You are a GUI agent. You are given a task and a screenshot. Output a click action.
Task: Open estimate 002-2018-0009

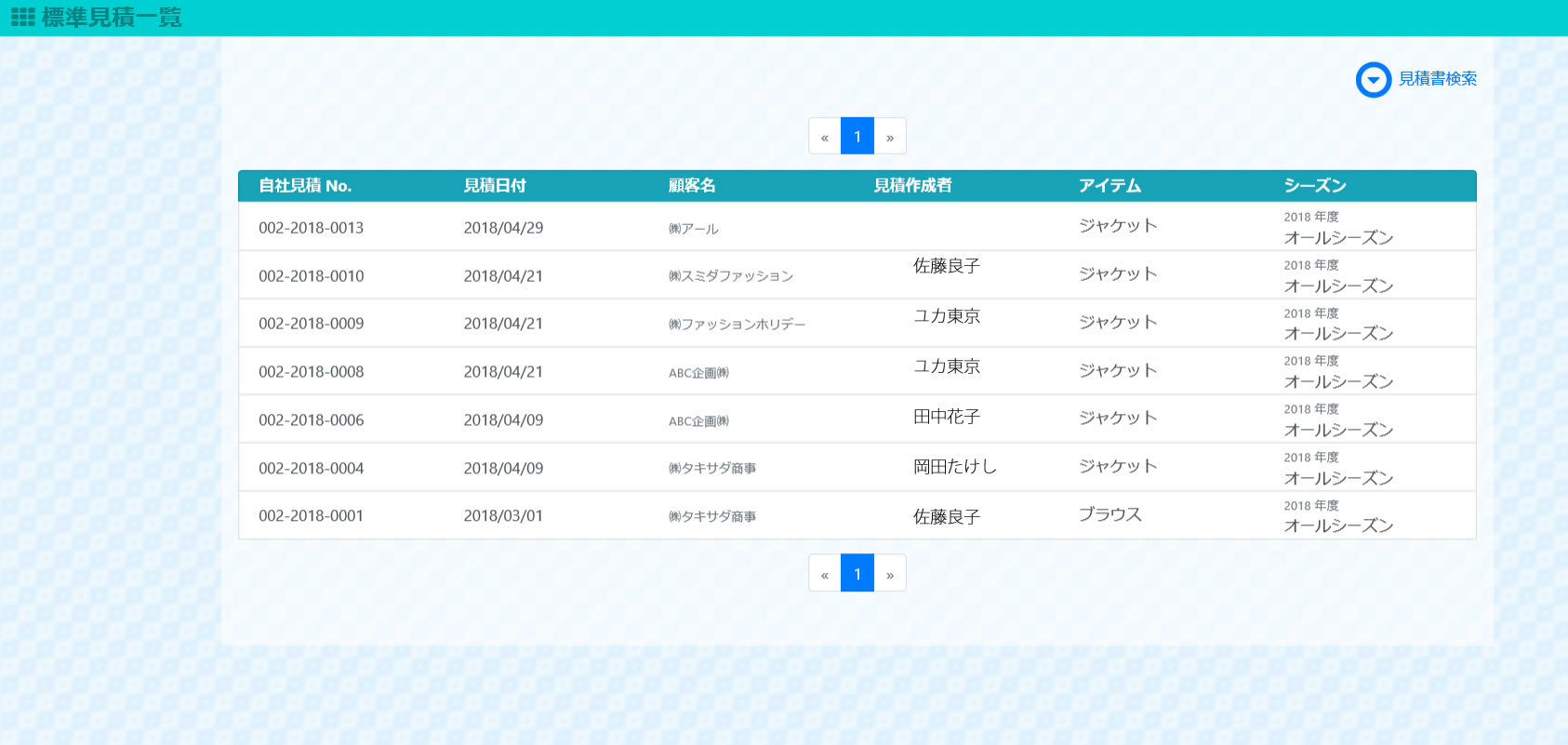coord(312,324)
